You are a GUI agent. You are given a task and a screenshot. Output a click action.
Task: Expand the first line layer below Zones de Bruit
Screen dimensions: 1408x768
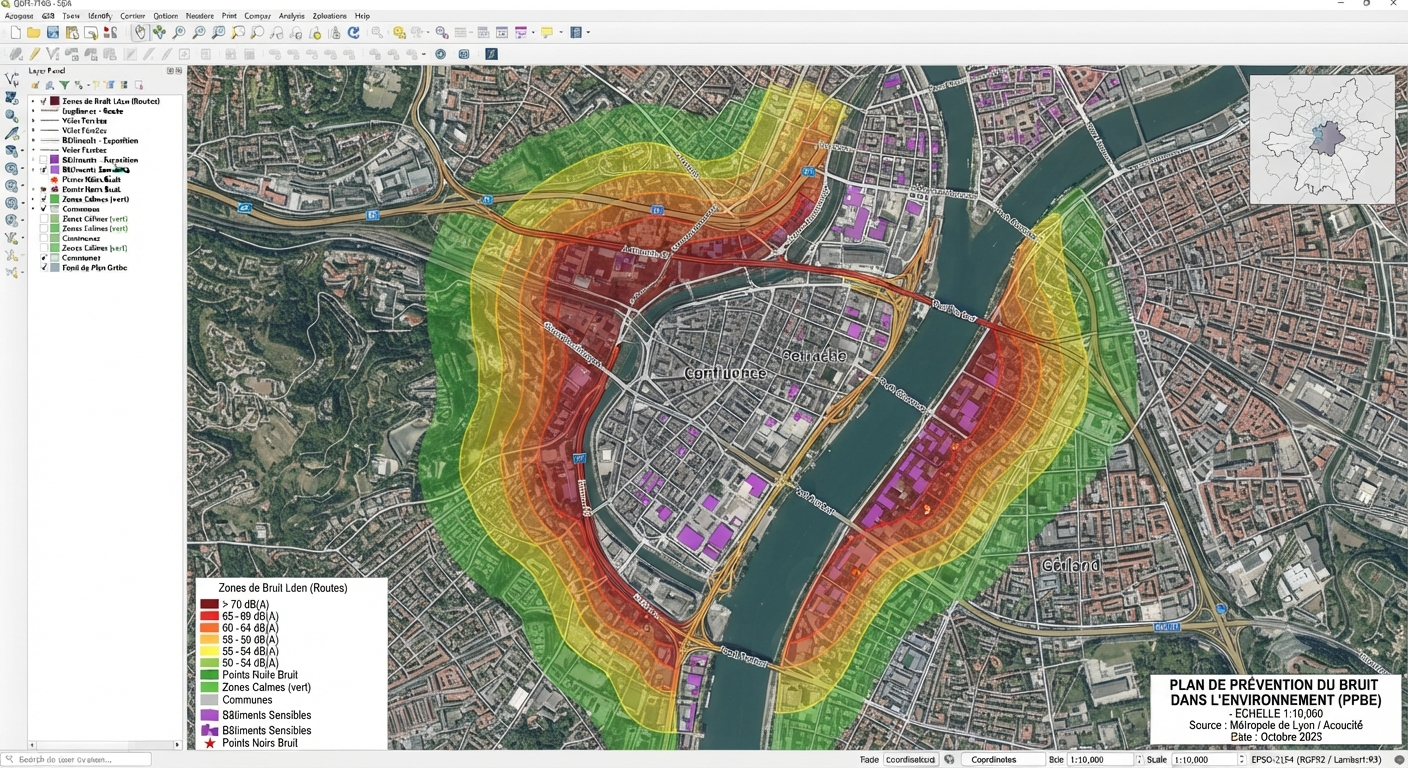click(x=33, y=111)
